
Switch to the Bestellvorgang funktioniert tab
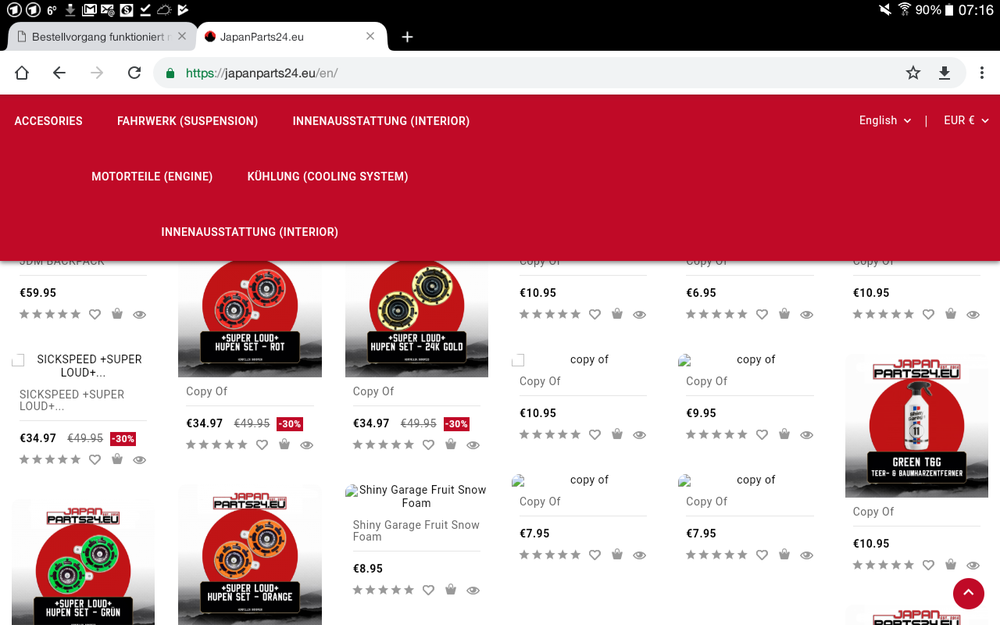click(x=99, y=37)
